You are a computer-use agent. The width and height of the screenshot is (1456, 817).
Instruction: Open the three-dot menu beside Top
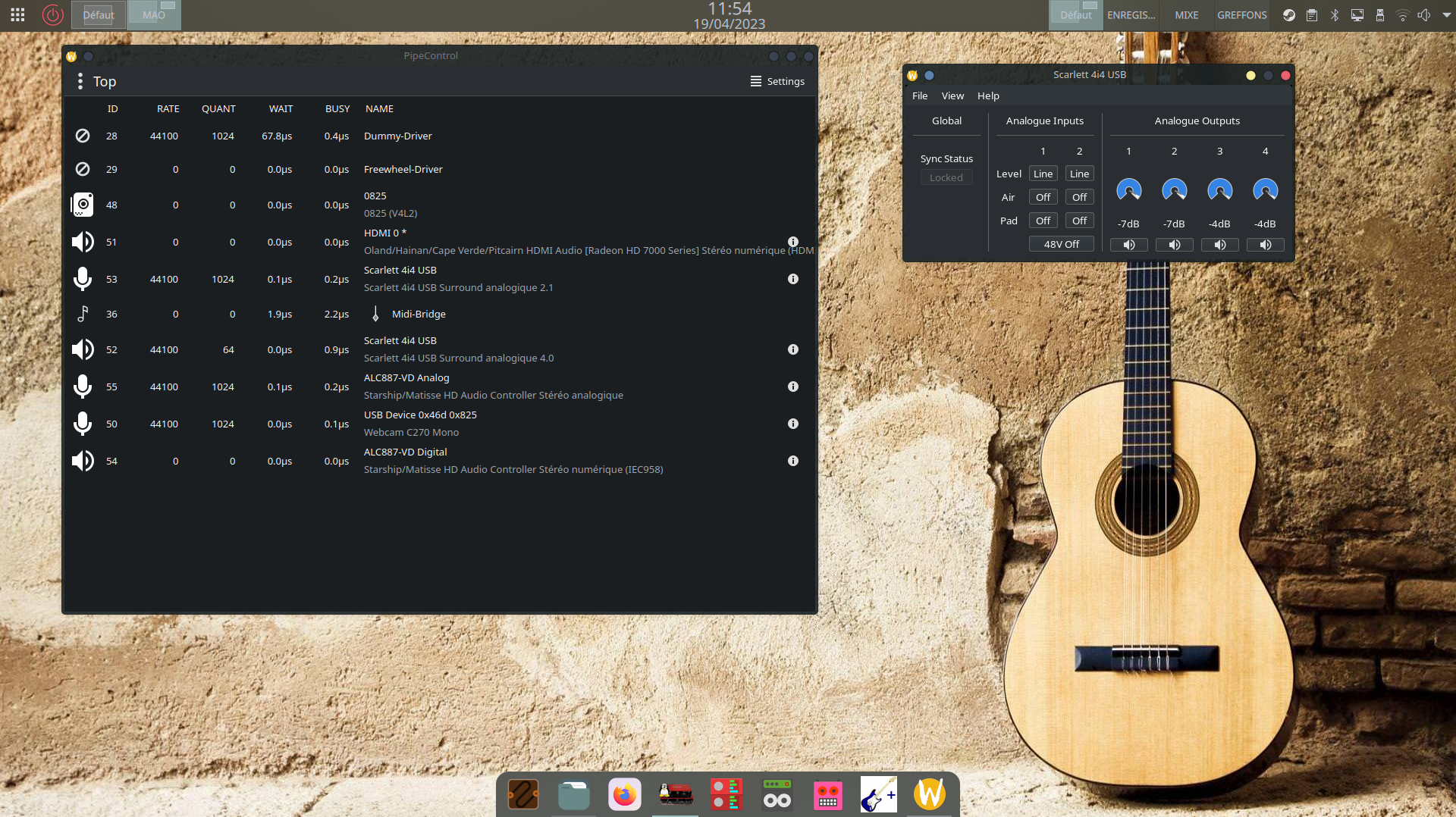point(80,82)
